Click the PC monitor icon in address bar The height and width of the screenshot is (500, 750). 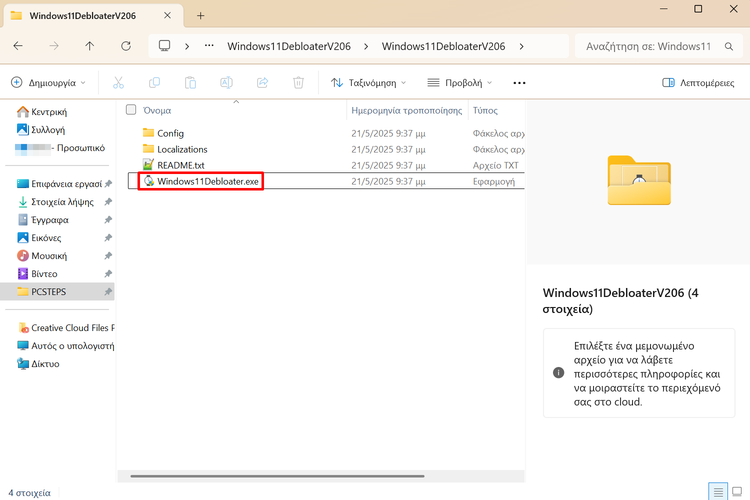[x=165, y=46]
